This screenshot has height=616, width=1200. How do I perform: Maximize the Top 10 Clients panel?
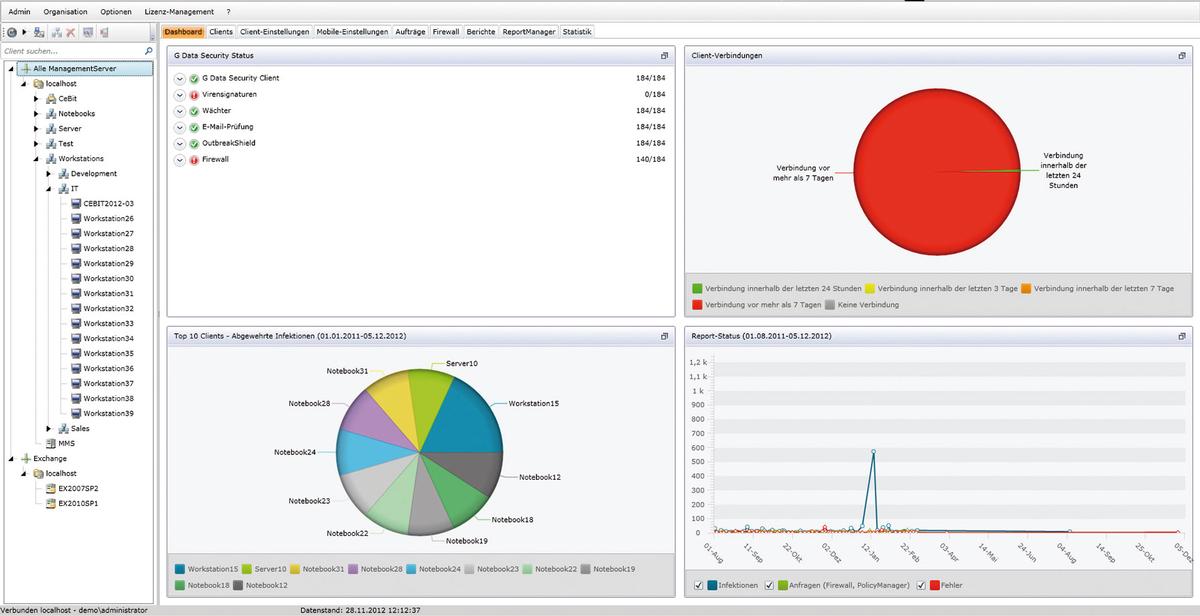[x=665, y=336]
